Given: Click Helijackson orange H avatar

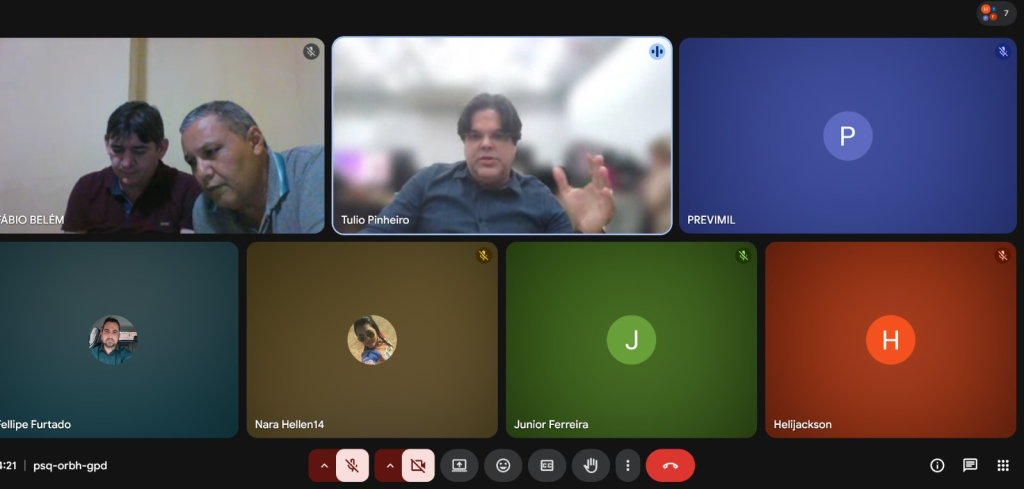Looking at the screenshot, I should pos(890,339).
